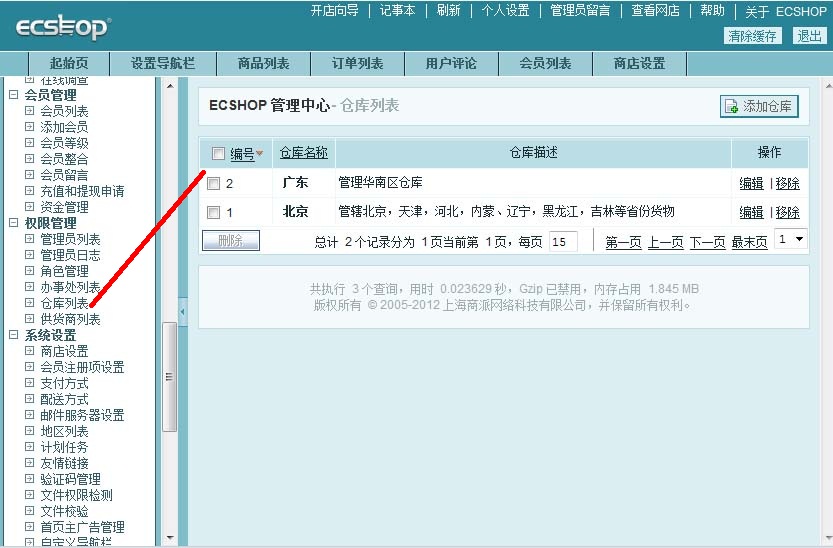This screenshot has width=833, height=548.
Task: Open the 开店向导 link
Action: (335, 11)
